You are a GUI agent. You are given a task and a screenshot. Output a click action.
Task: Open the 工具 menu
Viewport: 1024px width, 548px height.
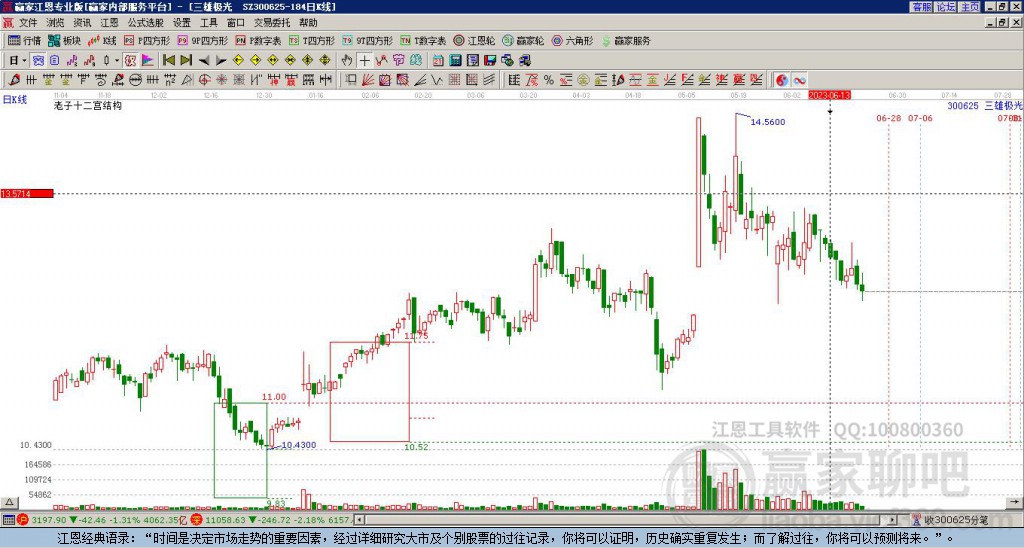[x=208, y=23]
